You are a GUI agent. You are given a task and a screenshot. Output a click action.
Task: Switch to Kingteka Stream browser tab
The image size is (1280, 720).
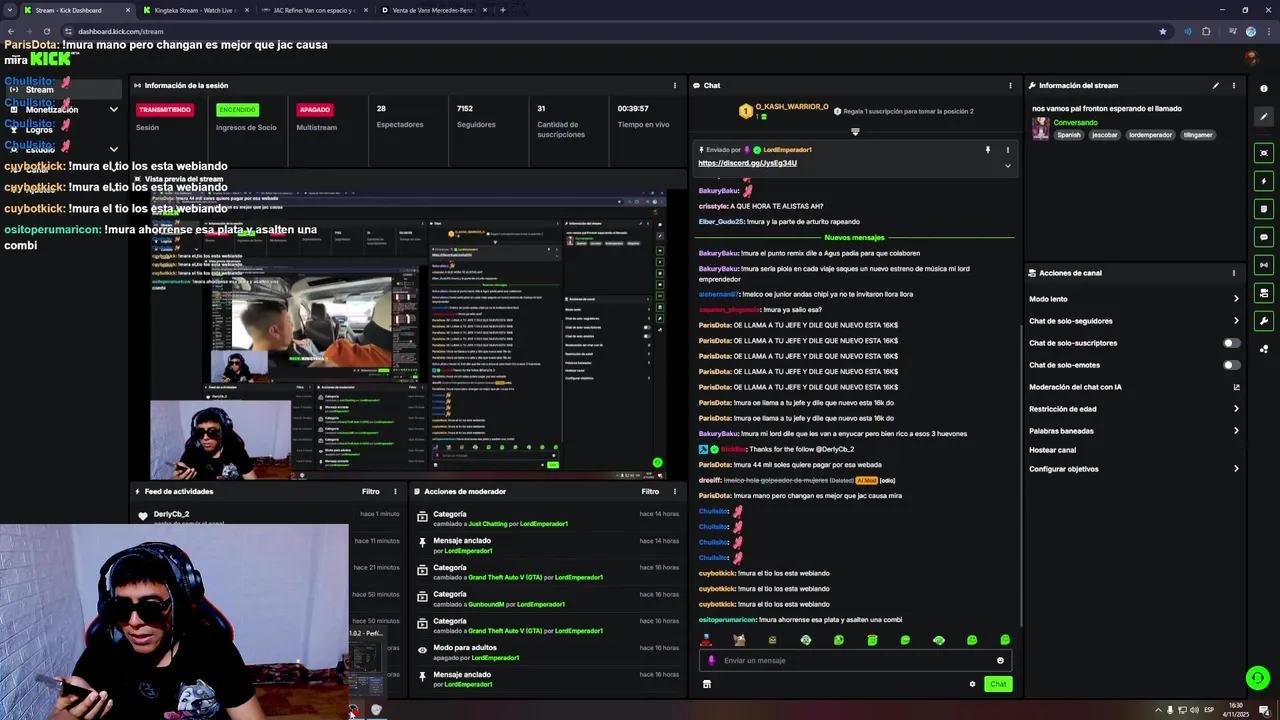click(195, 10)
